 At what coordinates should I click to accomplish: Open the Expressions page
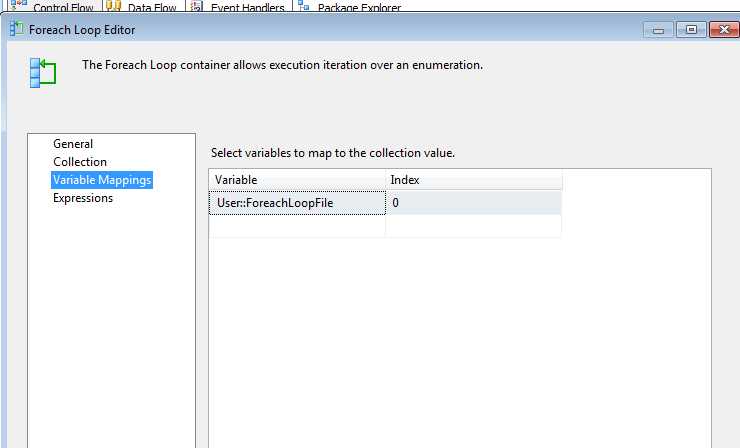click(x=83, y=198)
